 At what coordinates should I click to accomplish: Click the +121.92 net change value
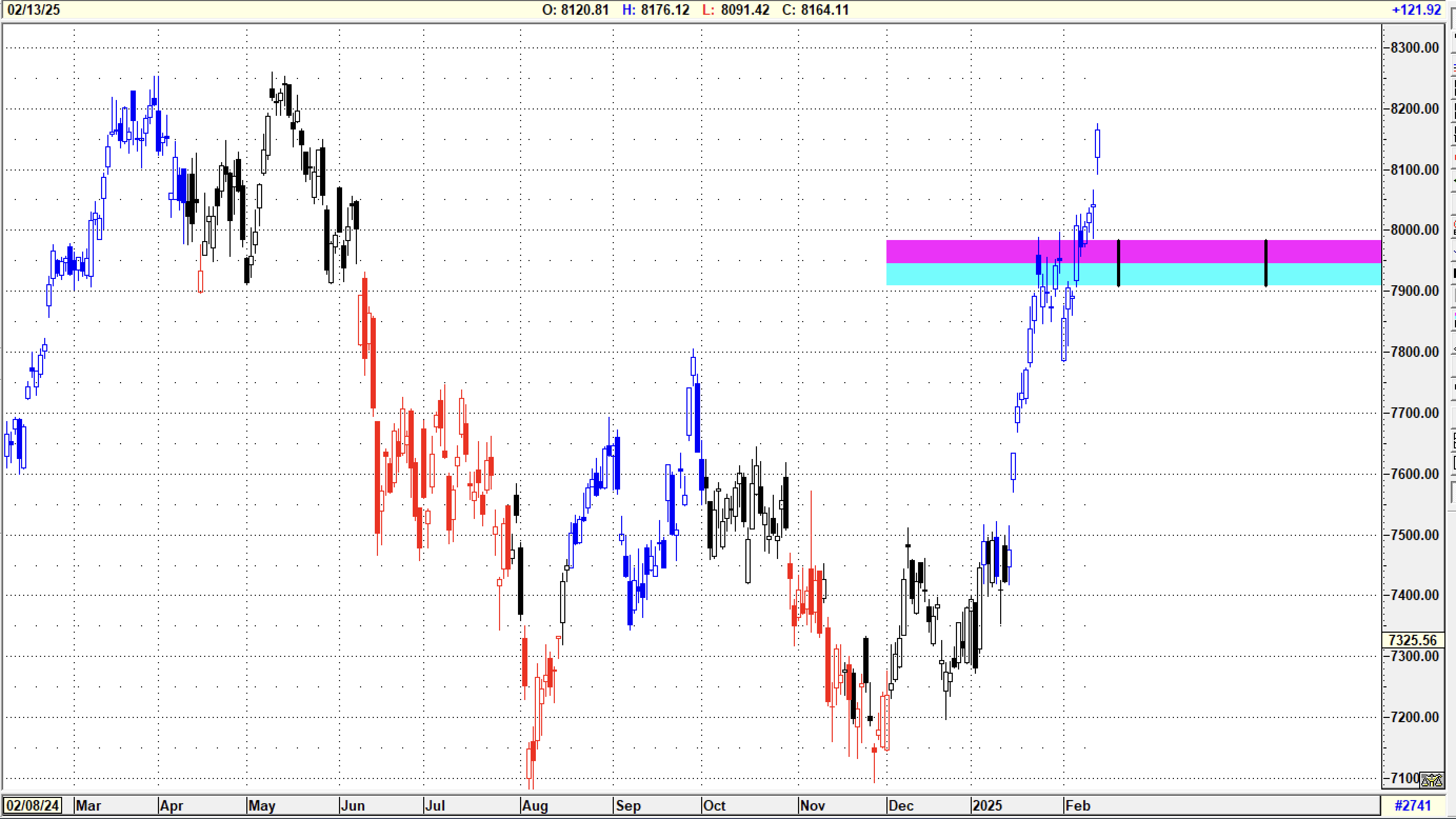point(1417,9)
